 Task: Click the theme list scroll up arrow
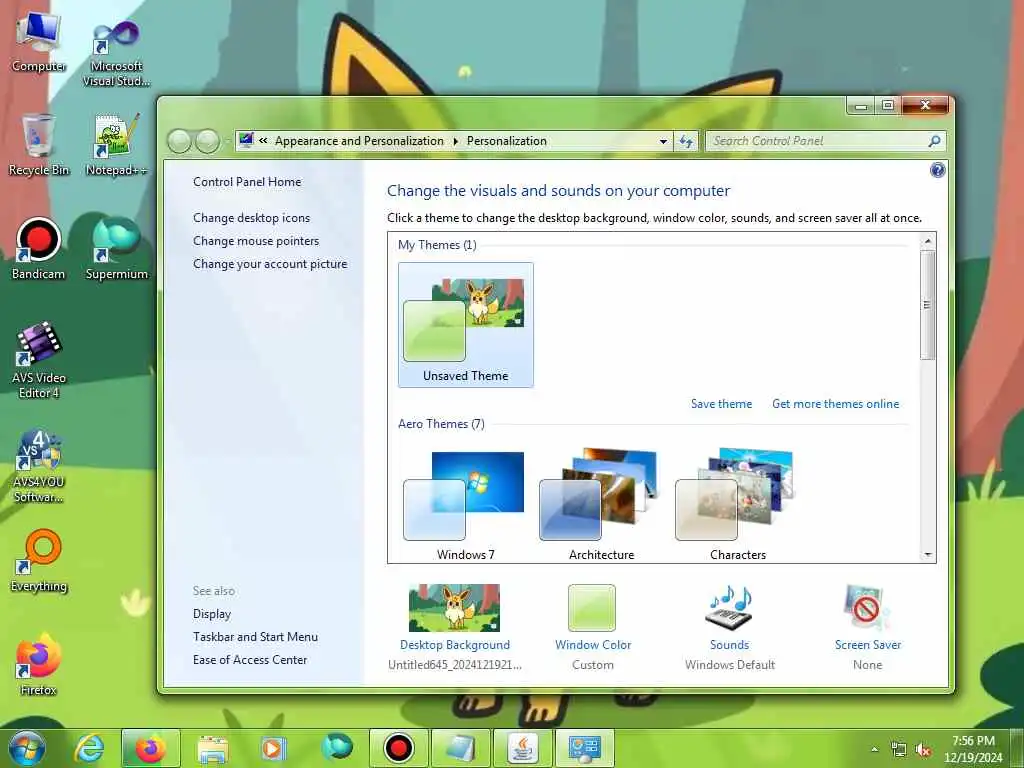[x=927, y=242]
